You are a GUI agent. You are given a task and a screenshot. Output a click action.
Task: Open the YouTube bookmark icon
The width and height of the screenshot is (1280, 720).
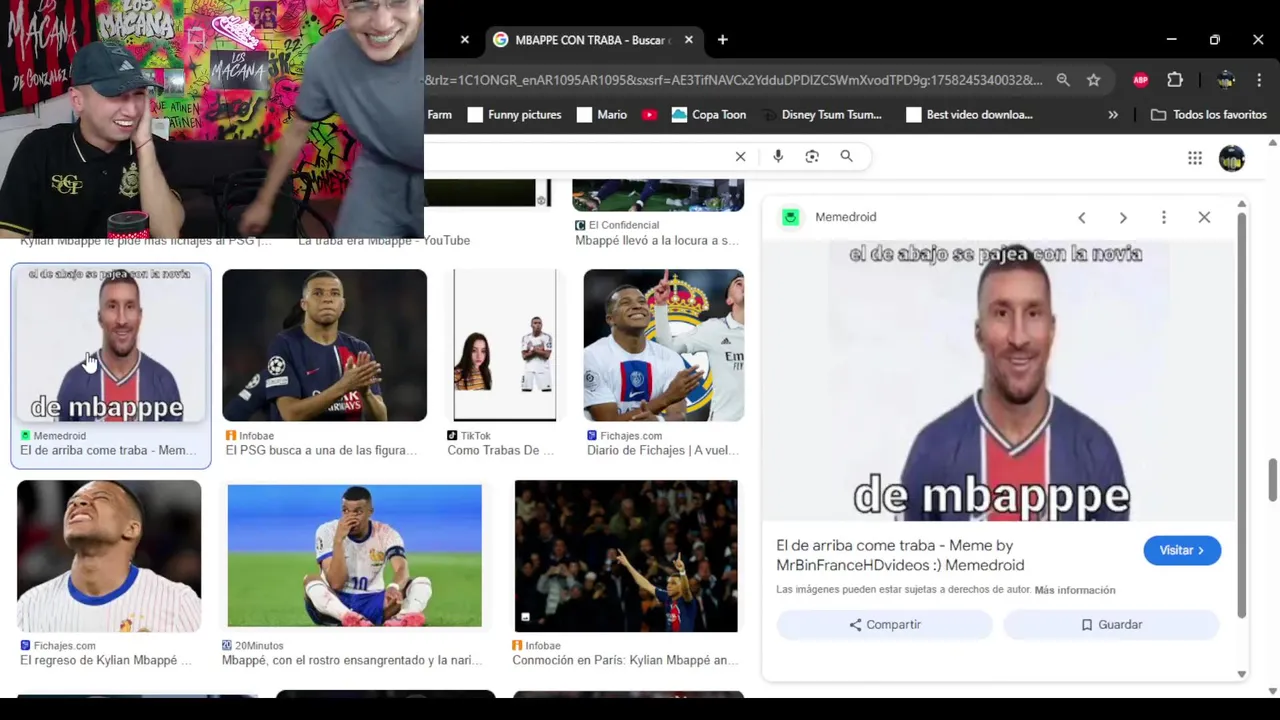coord(649,115)
